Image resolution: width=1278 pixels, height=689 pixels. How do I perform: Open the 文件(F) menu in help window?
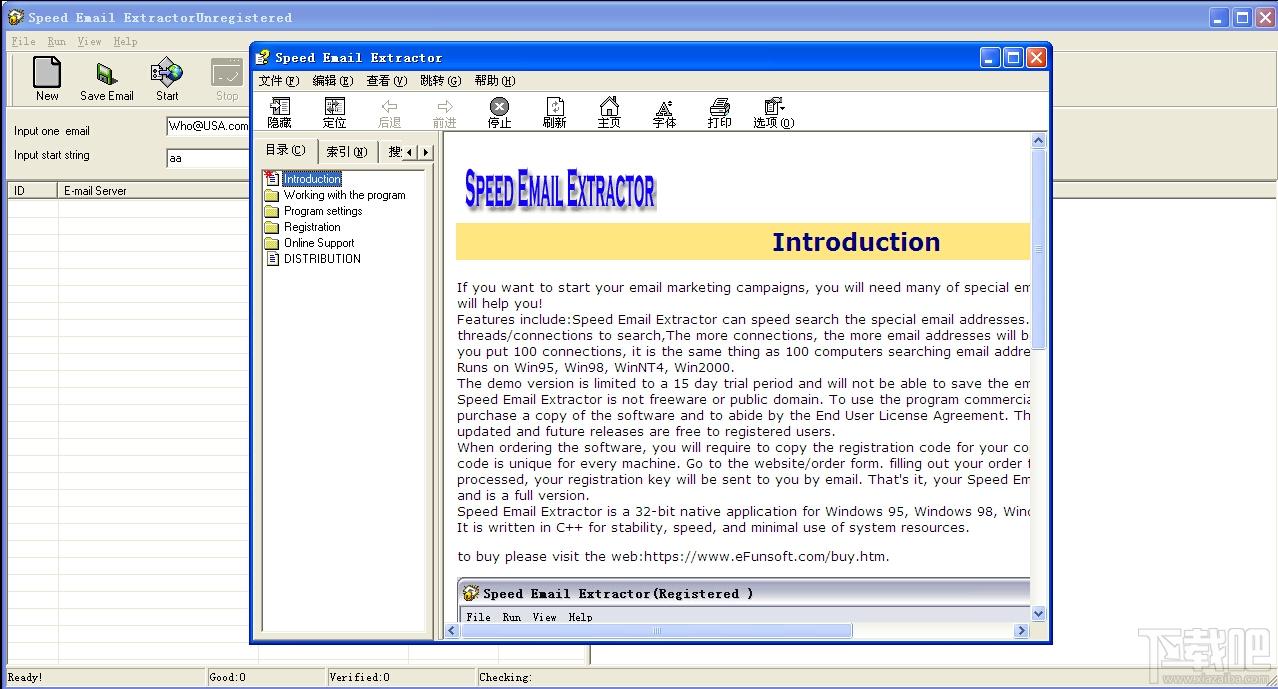click(x=278, y=81)
